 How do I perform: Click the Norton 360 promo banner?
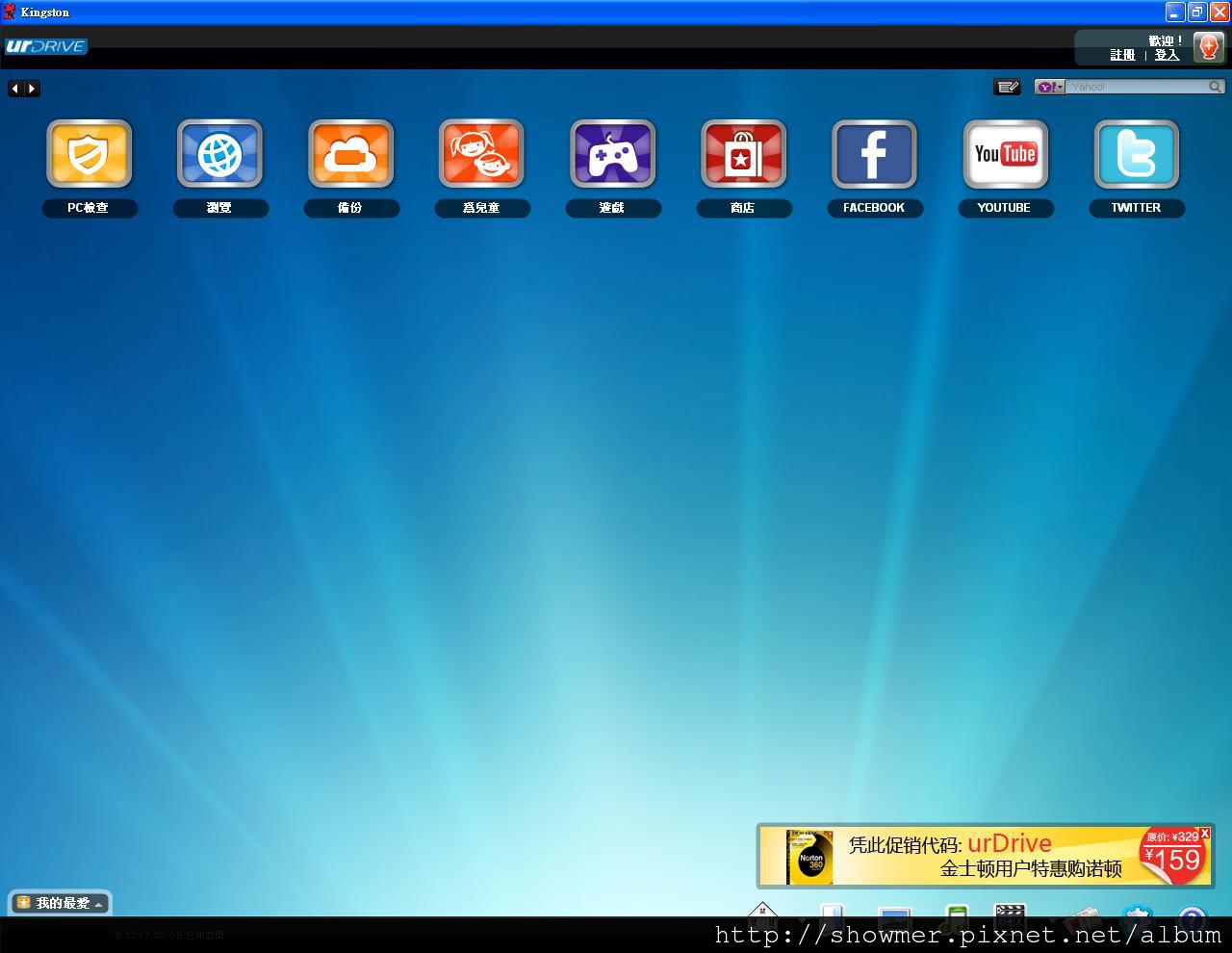(x=986, y=855)
